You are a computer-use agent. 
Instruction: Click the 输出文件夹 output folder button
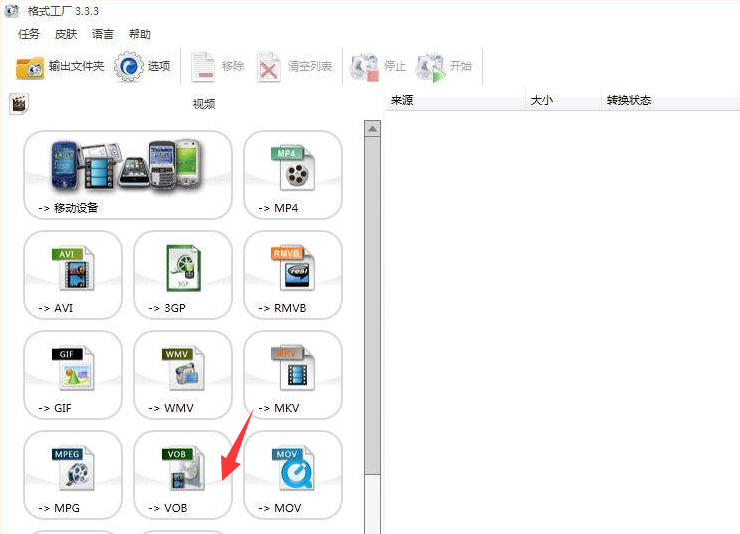pos(61,67)
